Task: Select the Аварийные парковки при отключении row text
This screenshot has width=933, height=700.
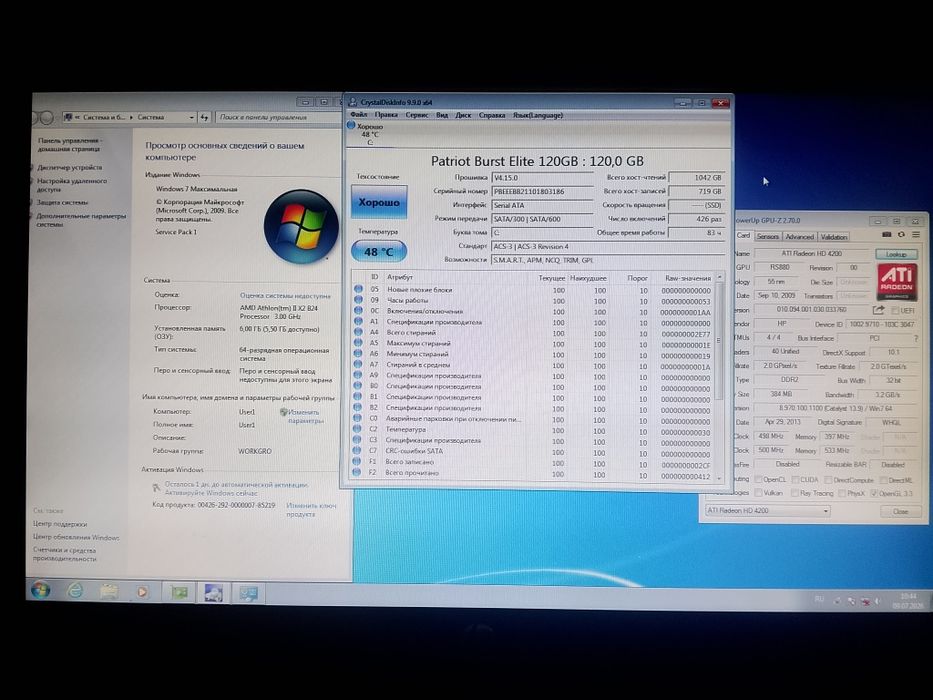Action: click(453, 418)
